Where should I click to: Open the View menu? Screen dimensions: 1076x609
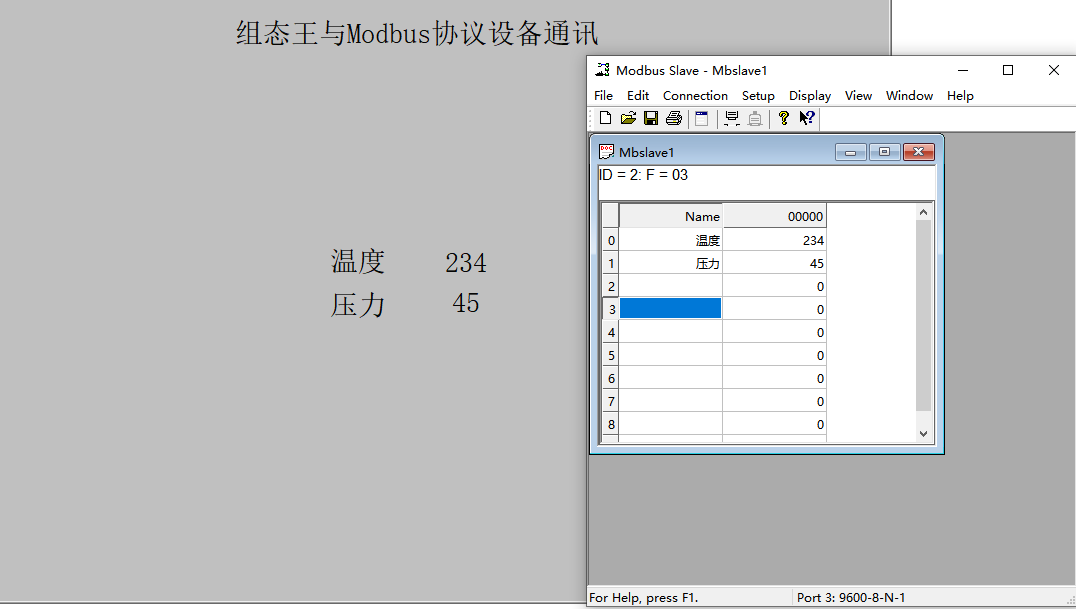(x=858, y=95)
